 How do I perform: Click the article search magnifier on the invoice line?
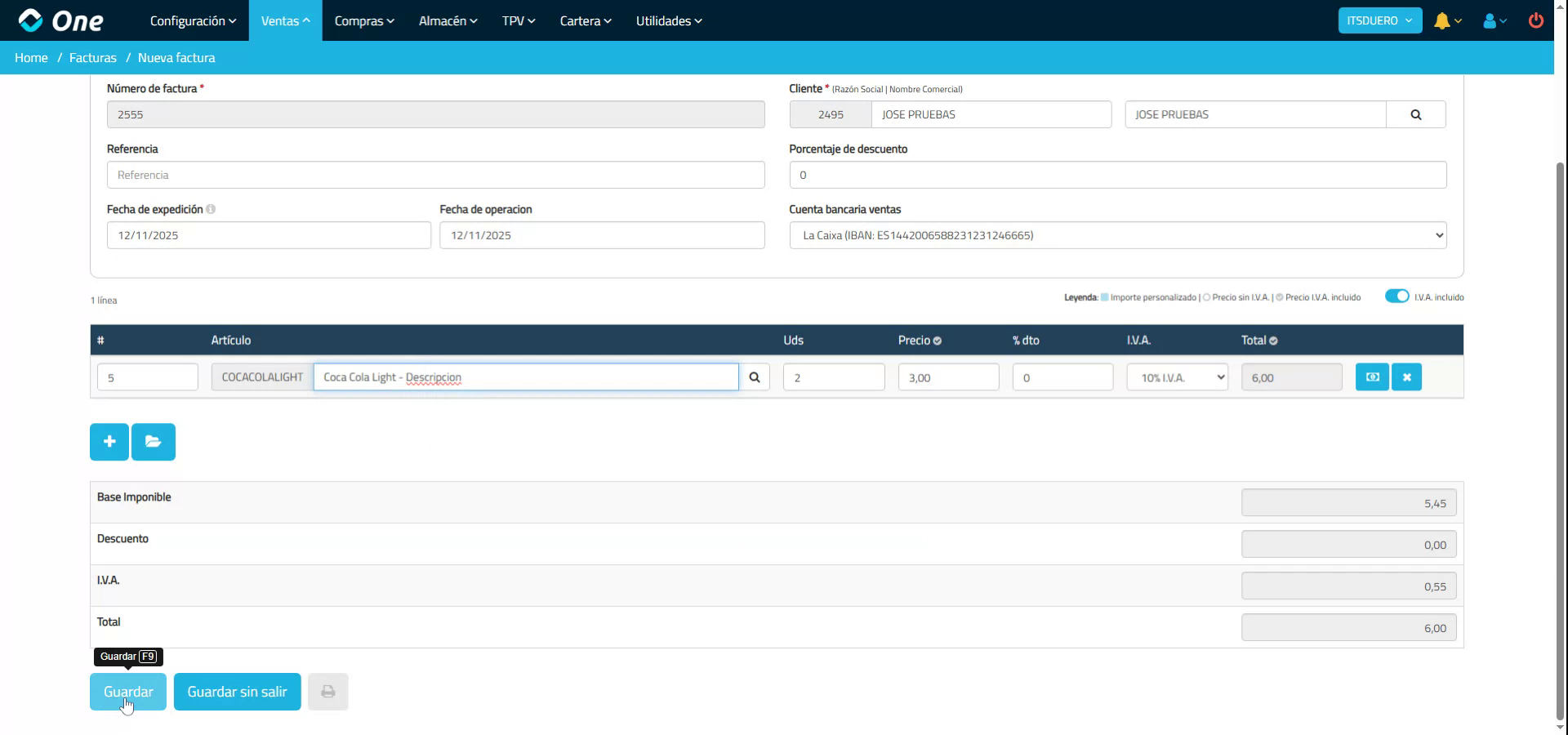point(755,377)
